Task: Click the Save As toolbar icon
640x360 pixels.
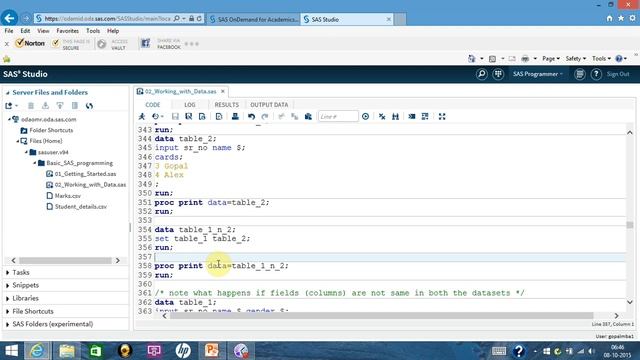Action: pyautogui.click(x=189, y=117)
